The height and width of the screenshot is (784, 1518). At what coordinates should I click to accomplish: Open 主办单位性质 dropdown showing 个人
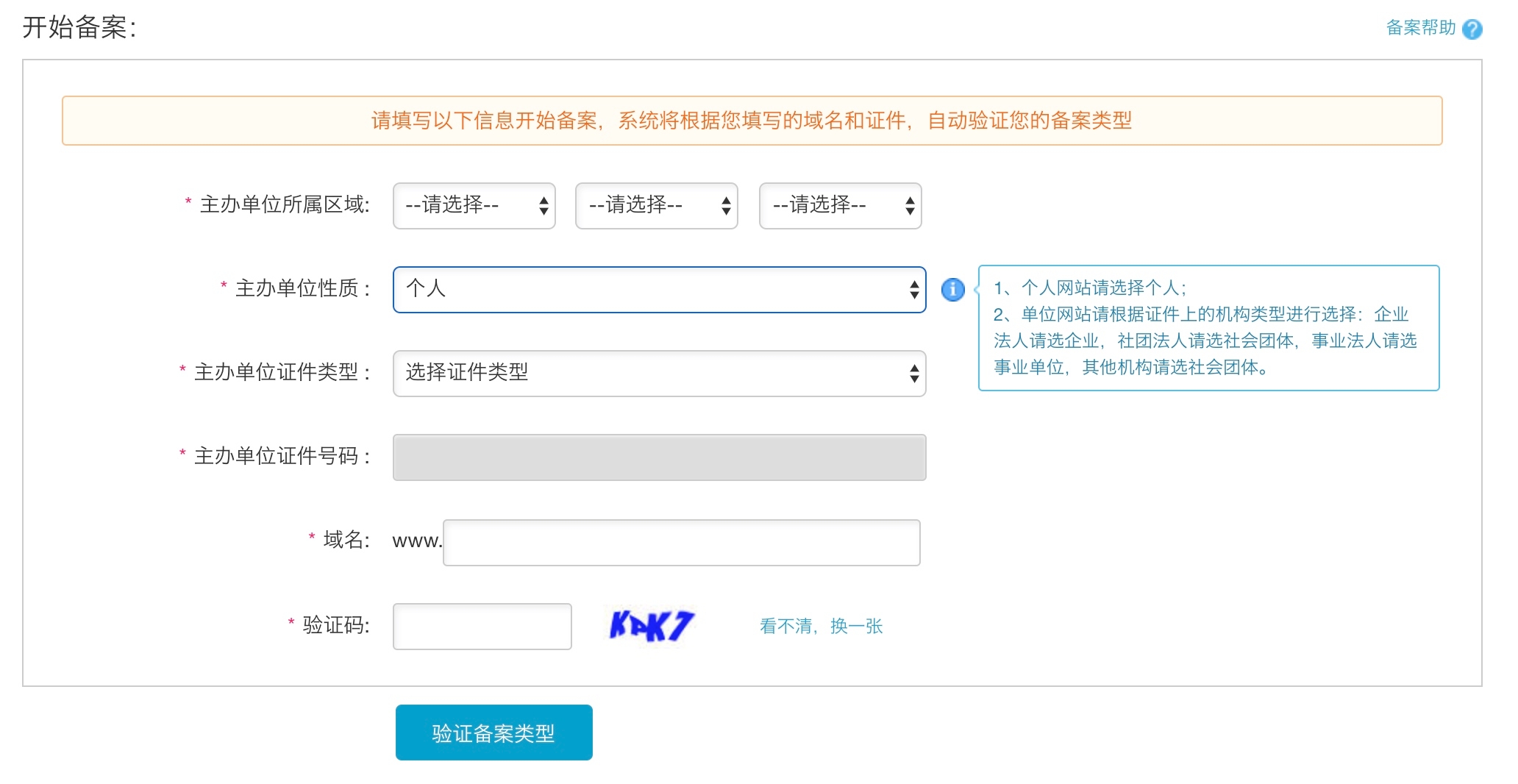[659, 290]
